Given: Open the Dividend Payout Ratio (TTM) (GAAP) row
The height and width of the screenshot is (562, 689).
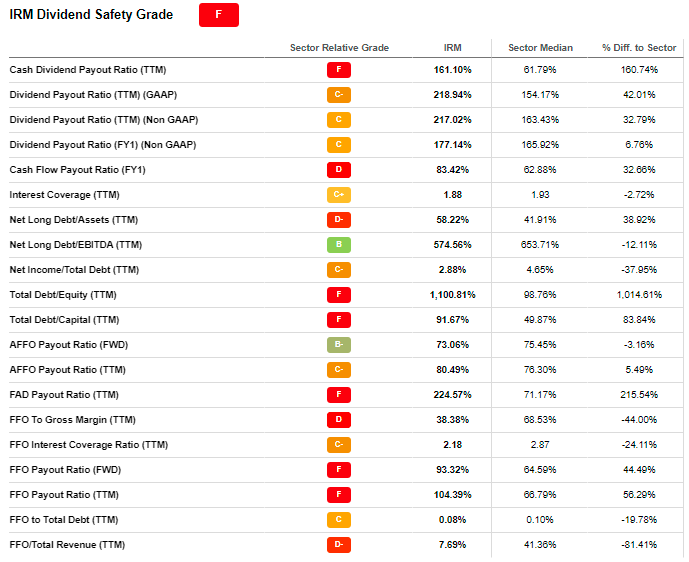Looking at the screenshot, I should (x=346, y=95).
